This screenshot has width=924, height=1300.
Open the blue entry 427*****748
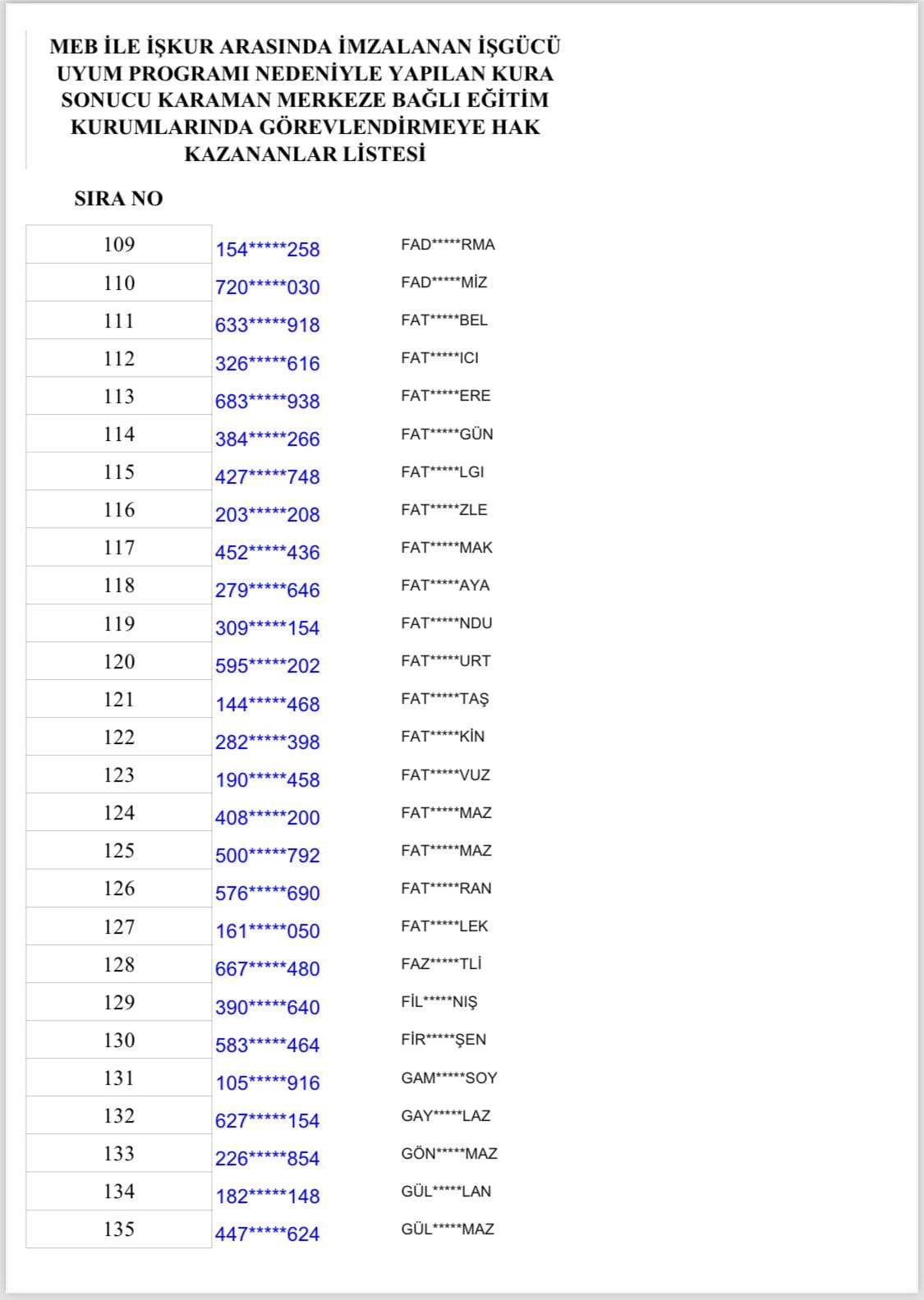tap(268, 477)
